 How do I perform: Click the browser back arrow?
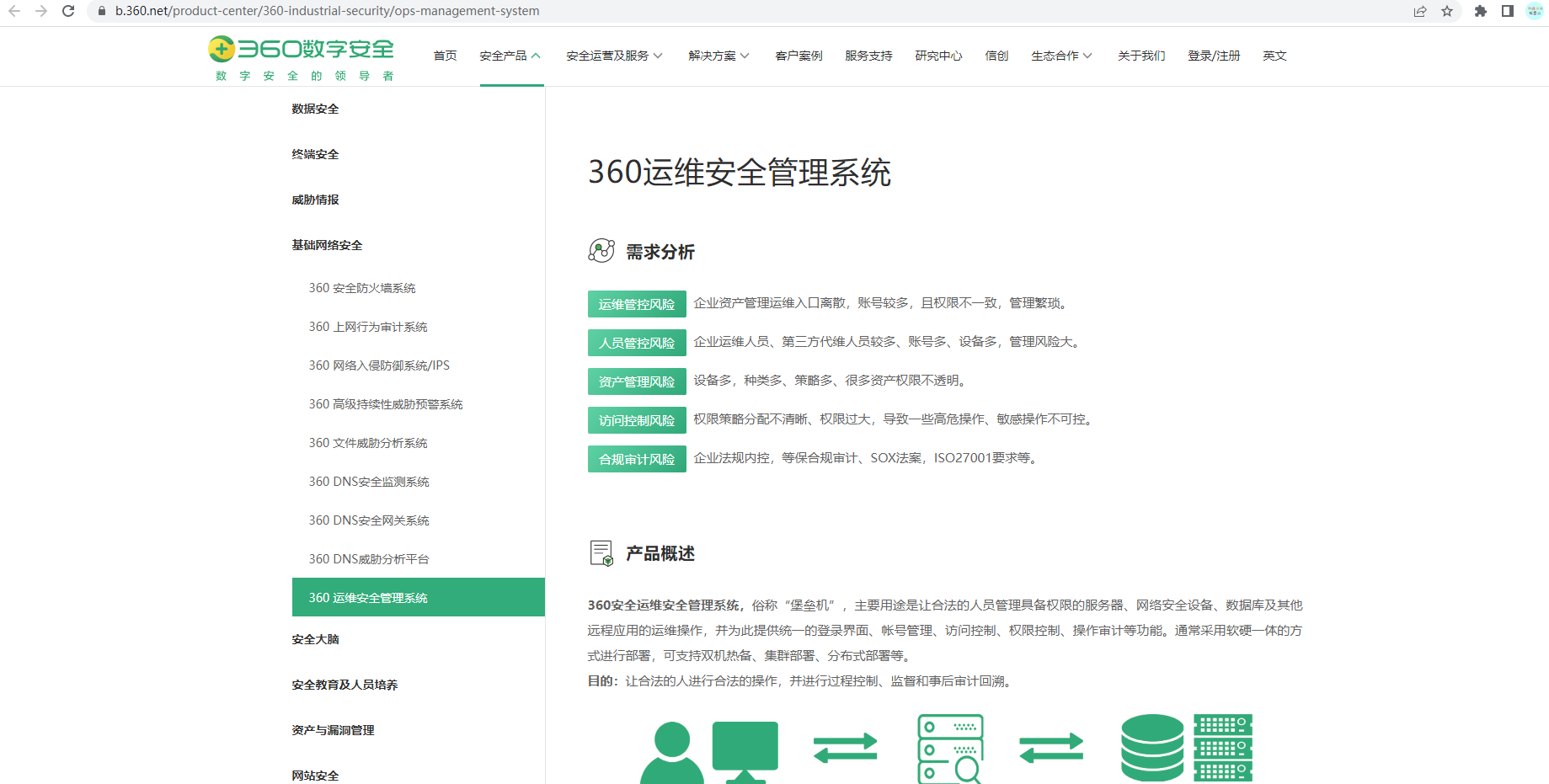tap(14, 11)
